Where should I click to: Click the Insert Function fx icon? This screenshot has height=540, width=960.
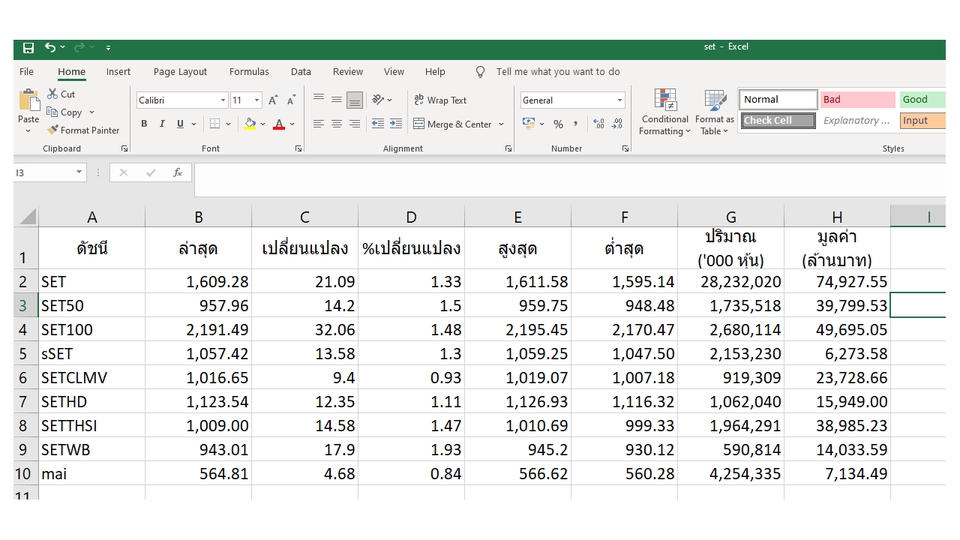click(178, 173)
